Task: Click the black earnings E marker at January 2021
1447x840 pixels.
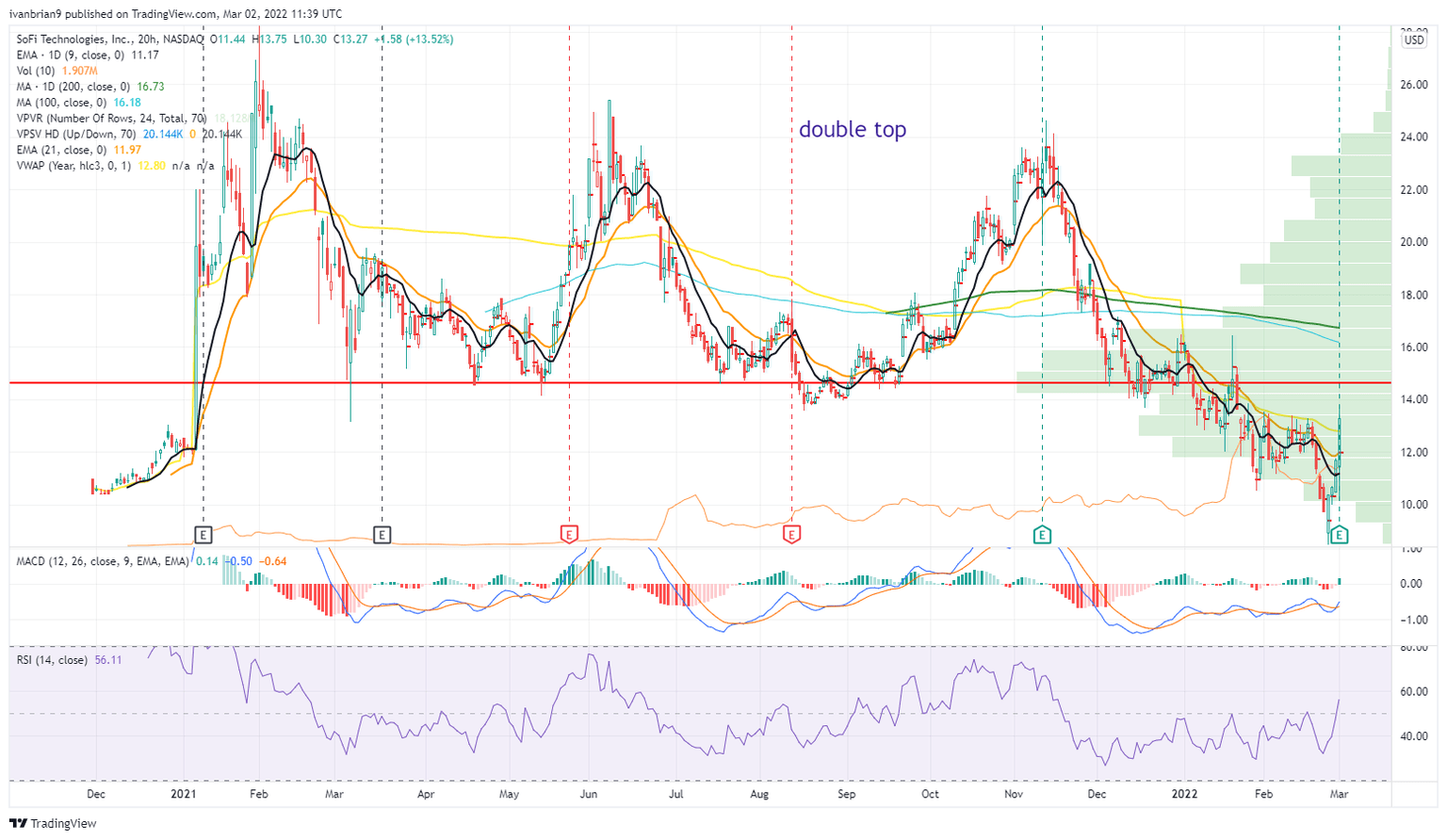Action: [203, 535]
